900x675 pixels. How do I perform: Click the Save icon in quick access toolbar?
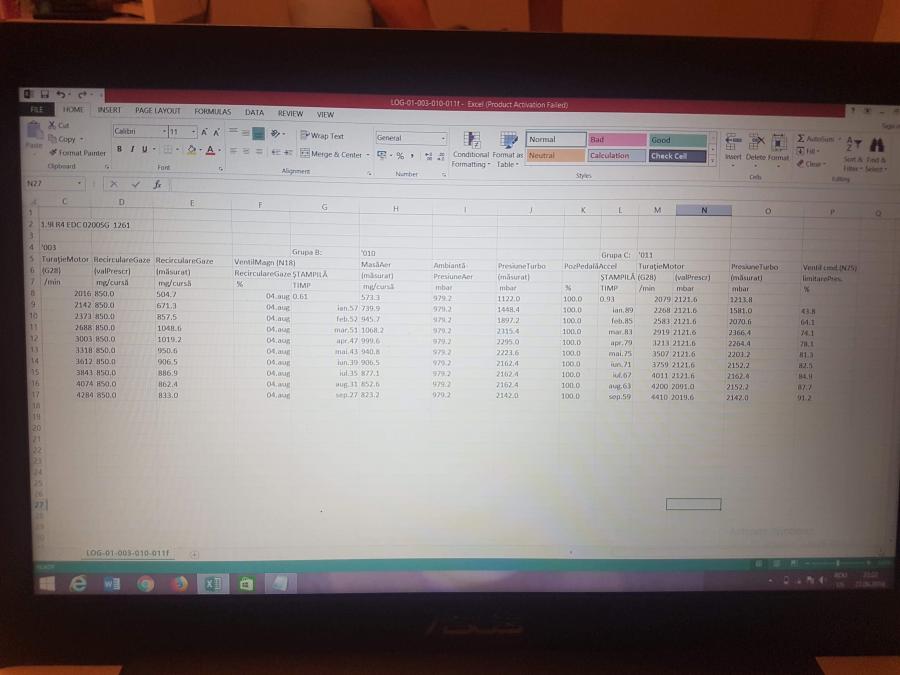tap(44, 95)
